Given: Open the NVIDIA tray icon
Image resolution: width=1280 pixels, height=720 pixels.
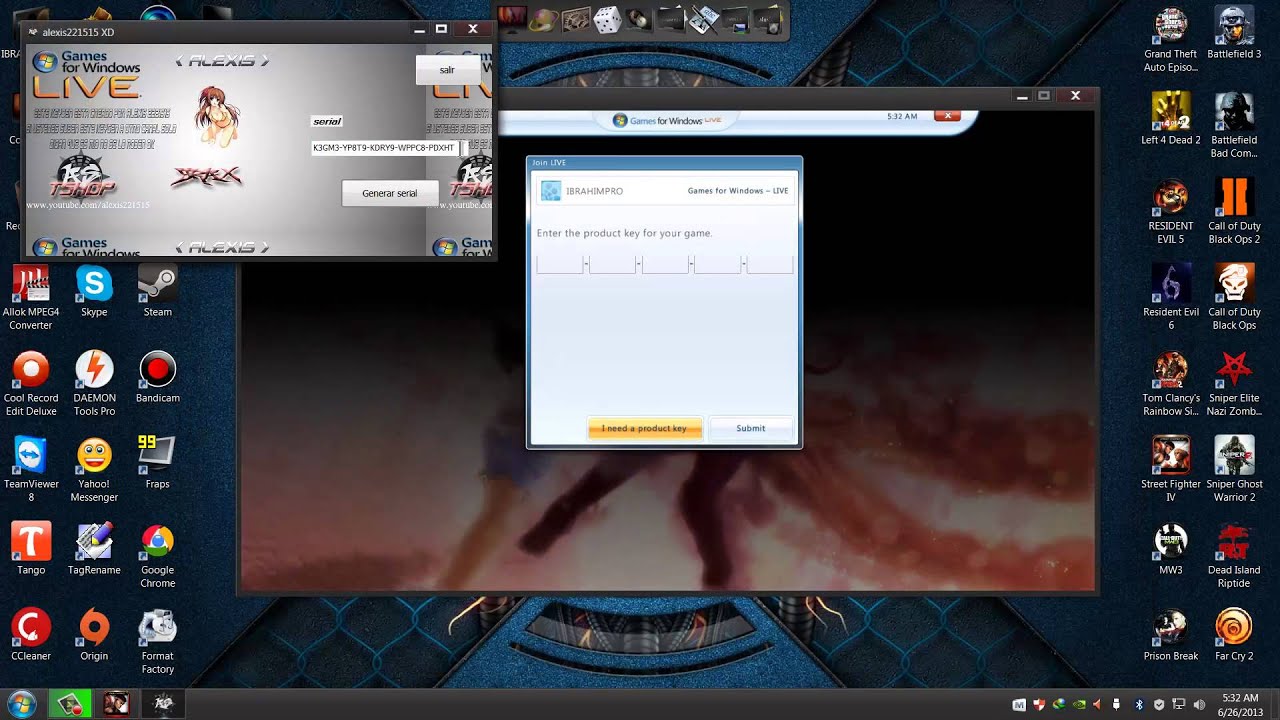Looking at the screenshot, I should click(1078, 704).
